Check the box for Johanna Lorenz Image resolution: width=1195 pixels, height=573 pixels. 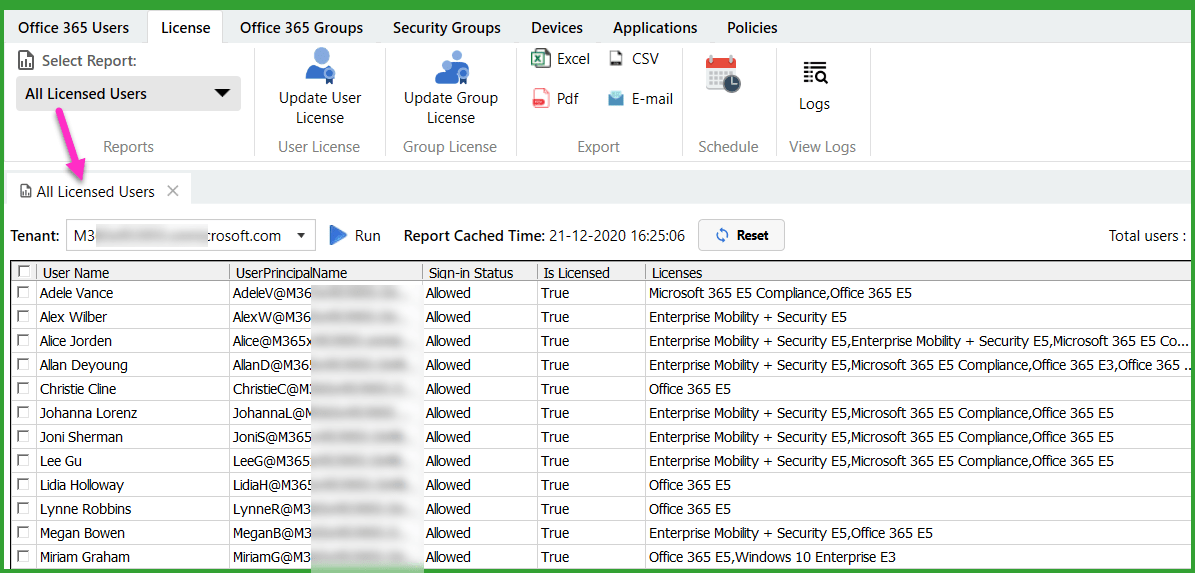point(24,413)
